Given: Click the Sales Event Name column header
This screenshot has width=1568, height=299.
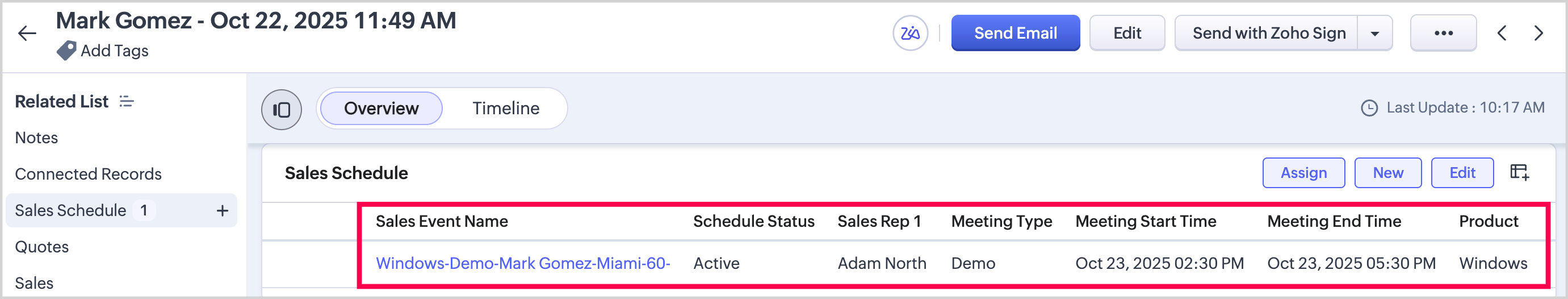Looking at the screenshot, I should click(x=441, y=221).
